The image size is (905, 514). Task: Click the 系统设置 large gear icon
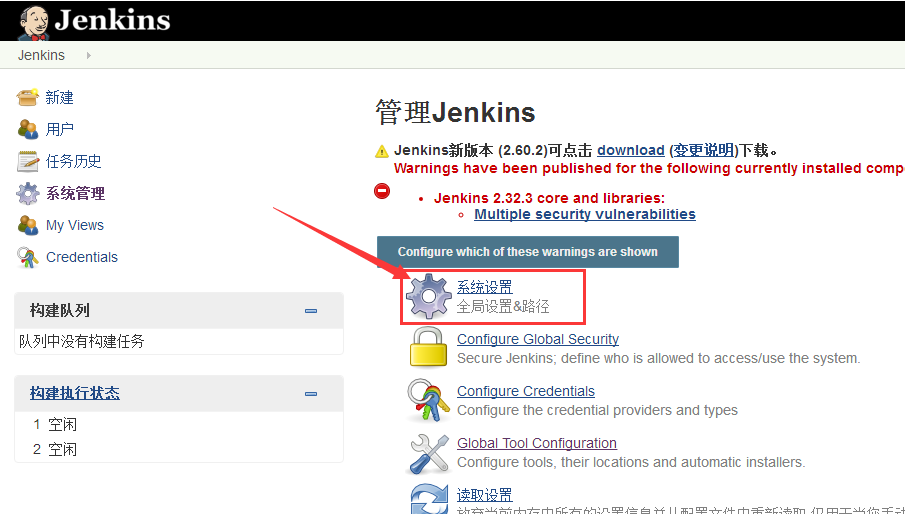click(428, 296)
